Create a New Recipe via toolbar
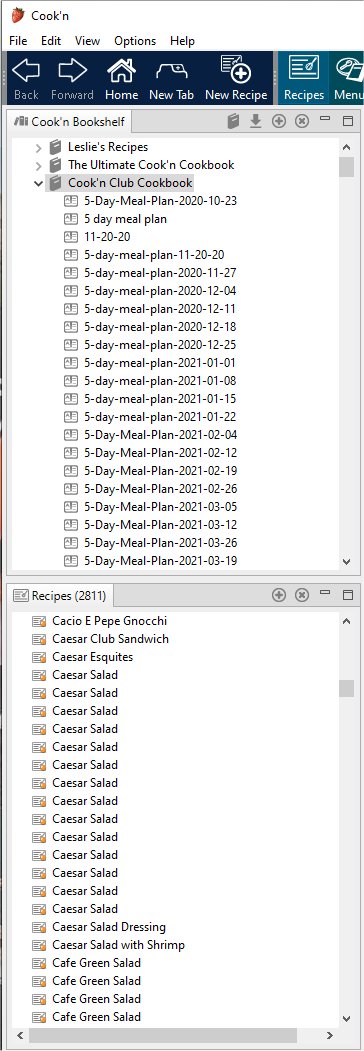This screenshot has height=1051, width=364. click(236, 78)
